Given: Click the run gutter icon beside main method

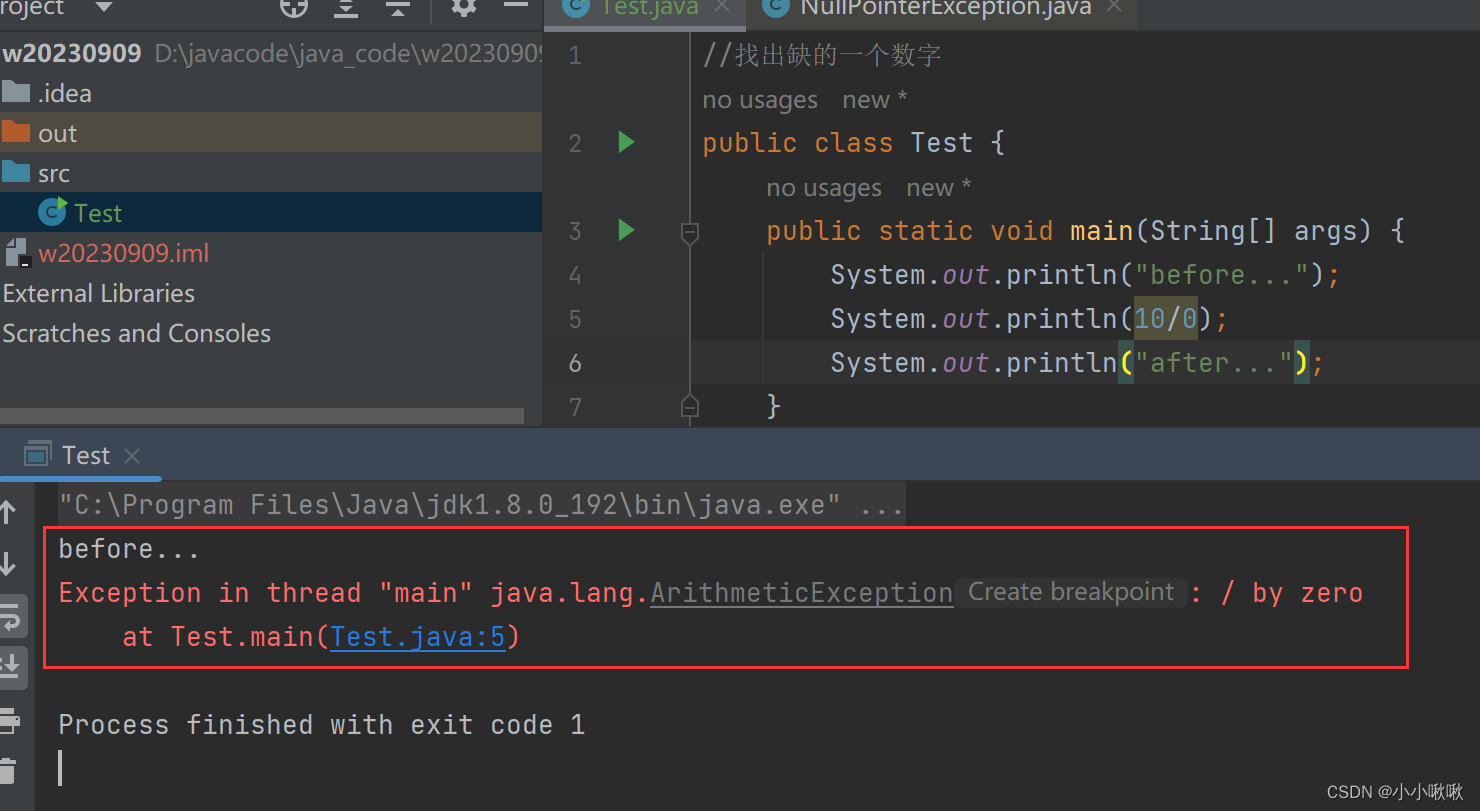Looking at the screenshot, I should 626,231.
